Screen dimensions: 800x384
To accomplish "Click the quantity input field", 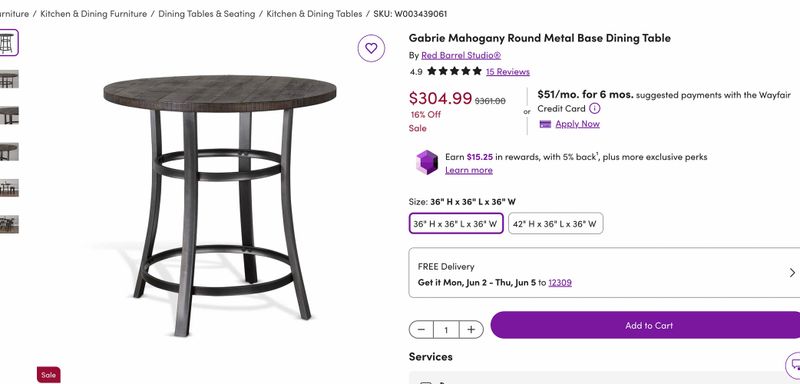I will pyautogui.click(x=446, y=329).
